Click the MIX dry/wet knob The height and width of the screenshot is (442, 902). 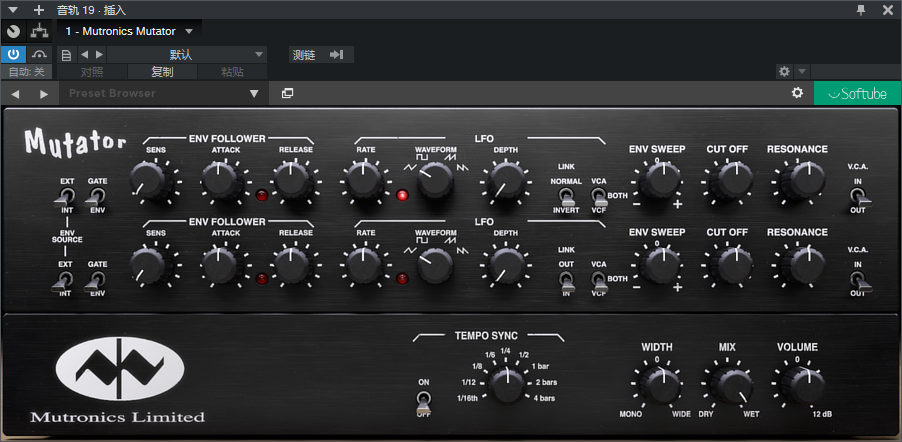point(731,386)
